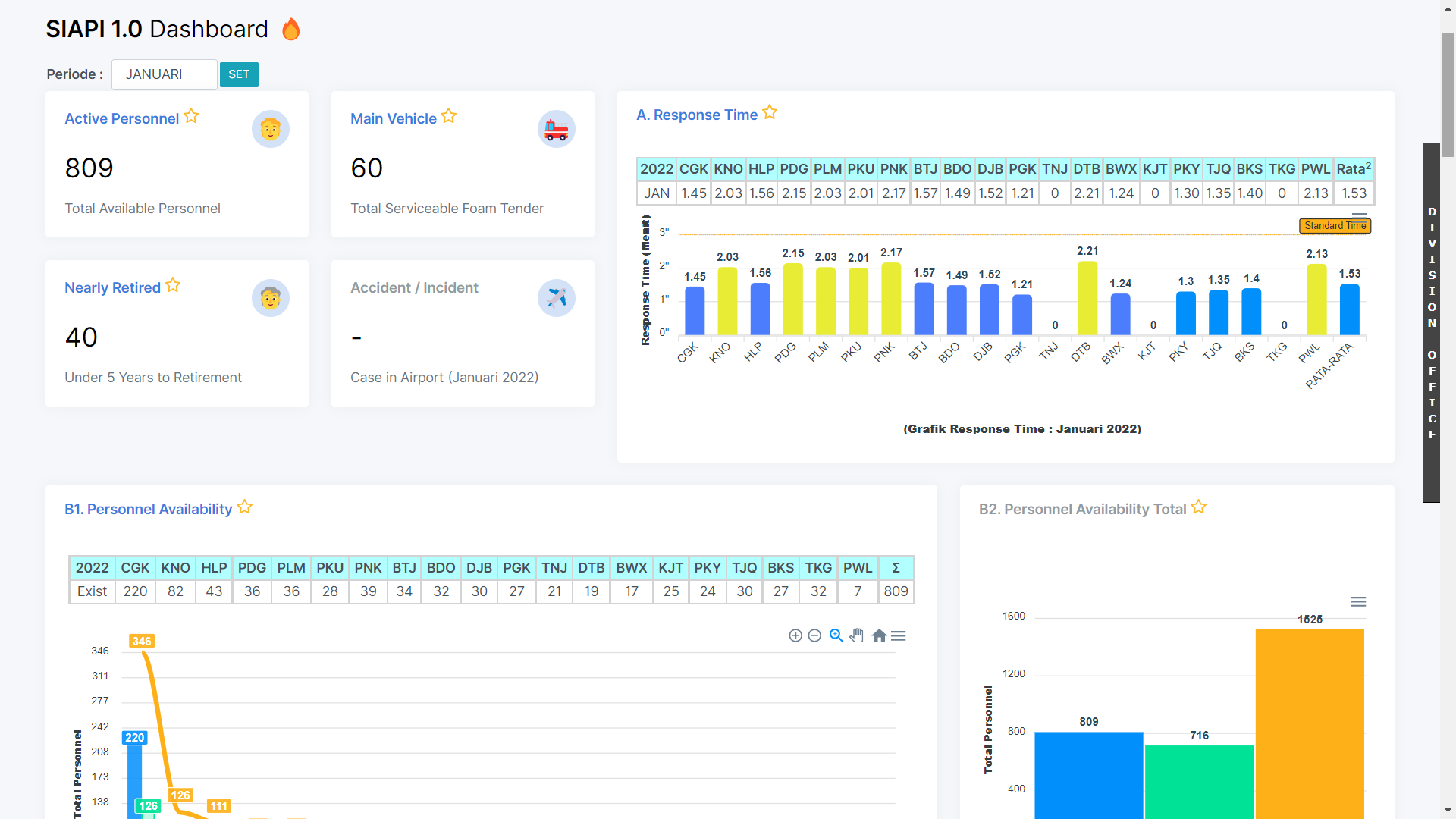
Task: Click the Grafik Response Time caption
Action: tap(1022, 429)
